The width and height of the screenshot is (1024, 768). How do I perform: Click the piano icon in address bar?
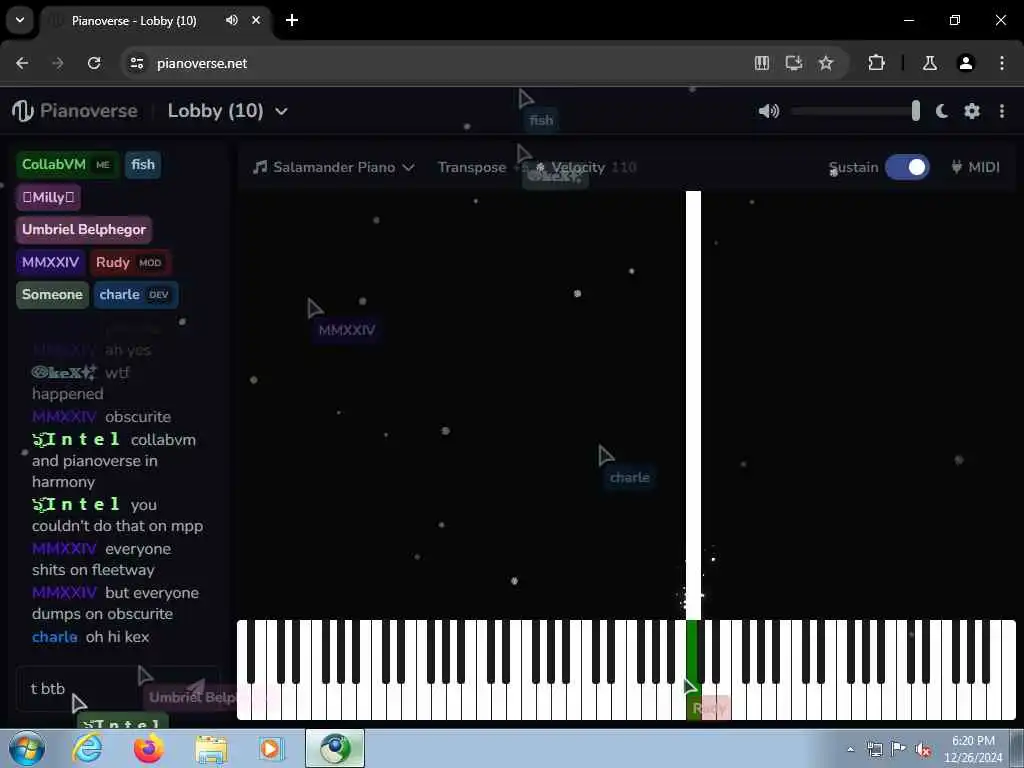click(761, 63)
